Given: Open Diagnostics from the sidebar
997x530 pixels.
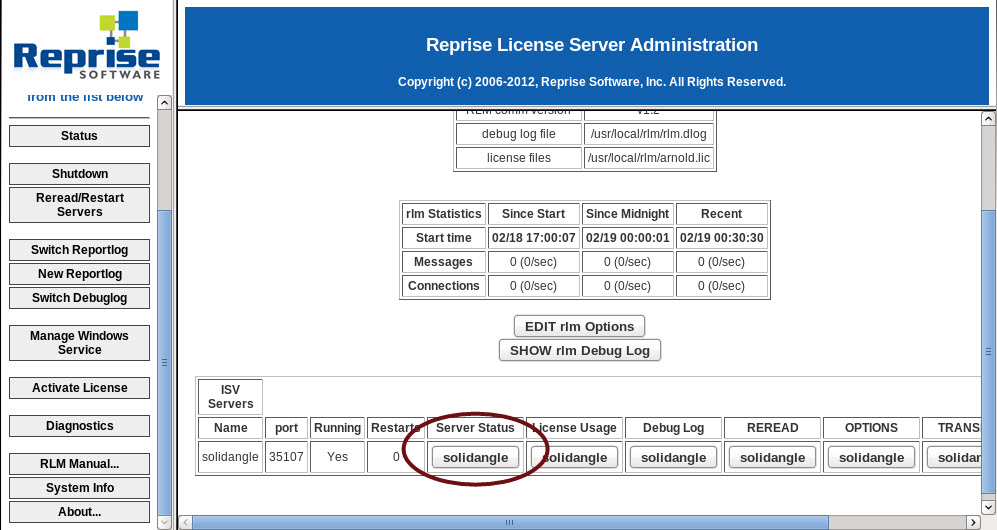Looking at the screenshot, I should coord(80,426).
